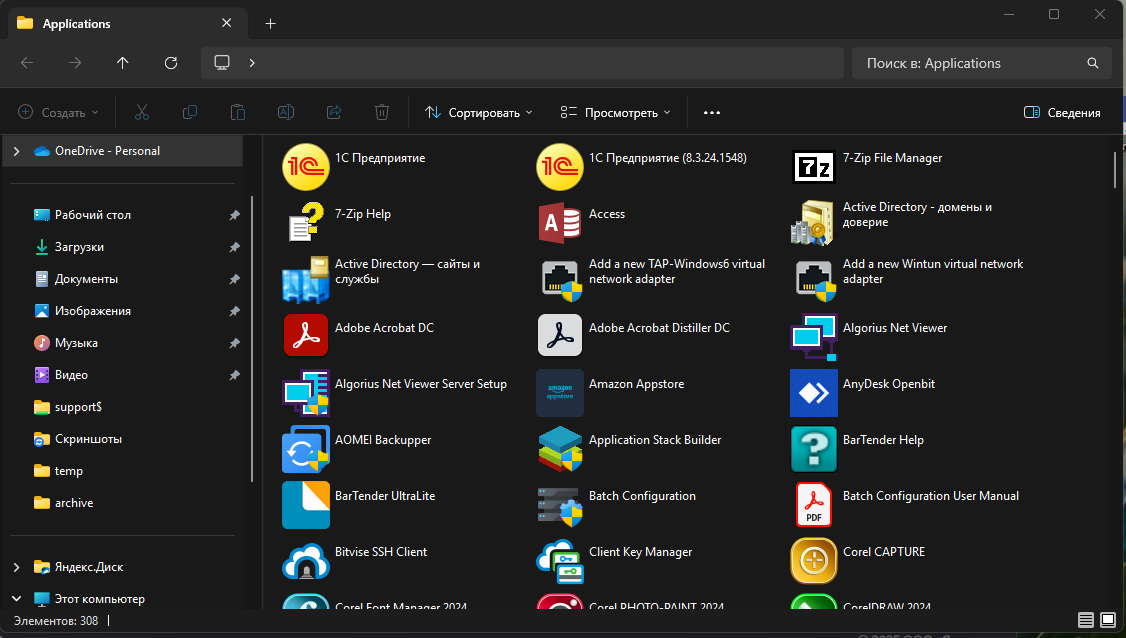Launch BarTender UltraLite icon

click(x=306, y=504)
